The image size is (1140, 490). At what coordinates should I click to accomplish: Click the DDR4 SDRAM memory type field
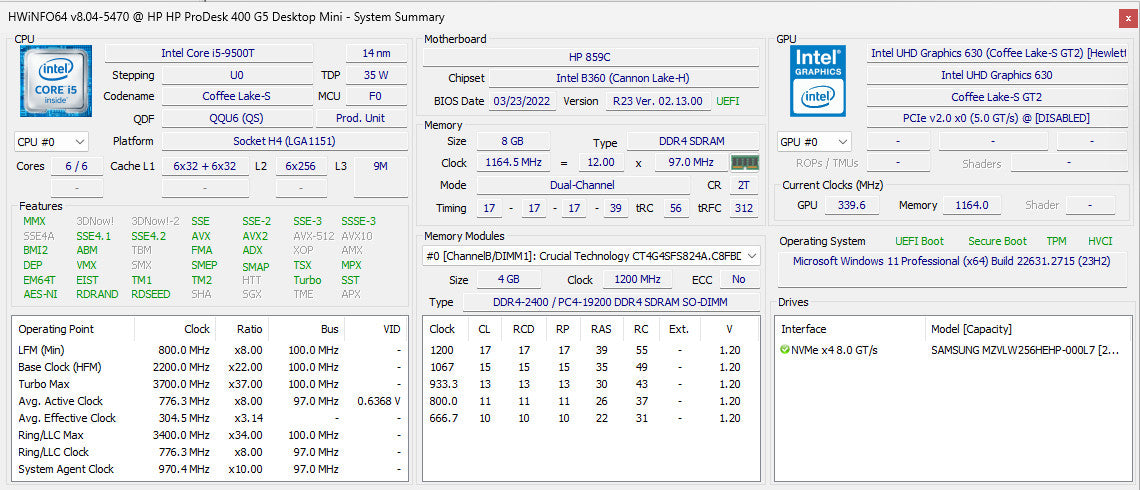pyautogui.click(x=692, y=142)
